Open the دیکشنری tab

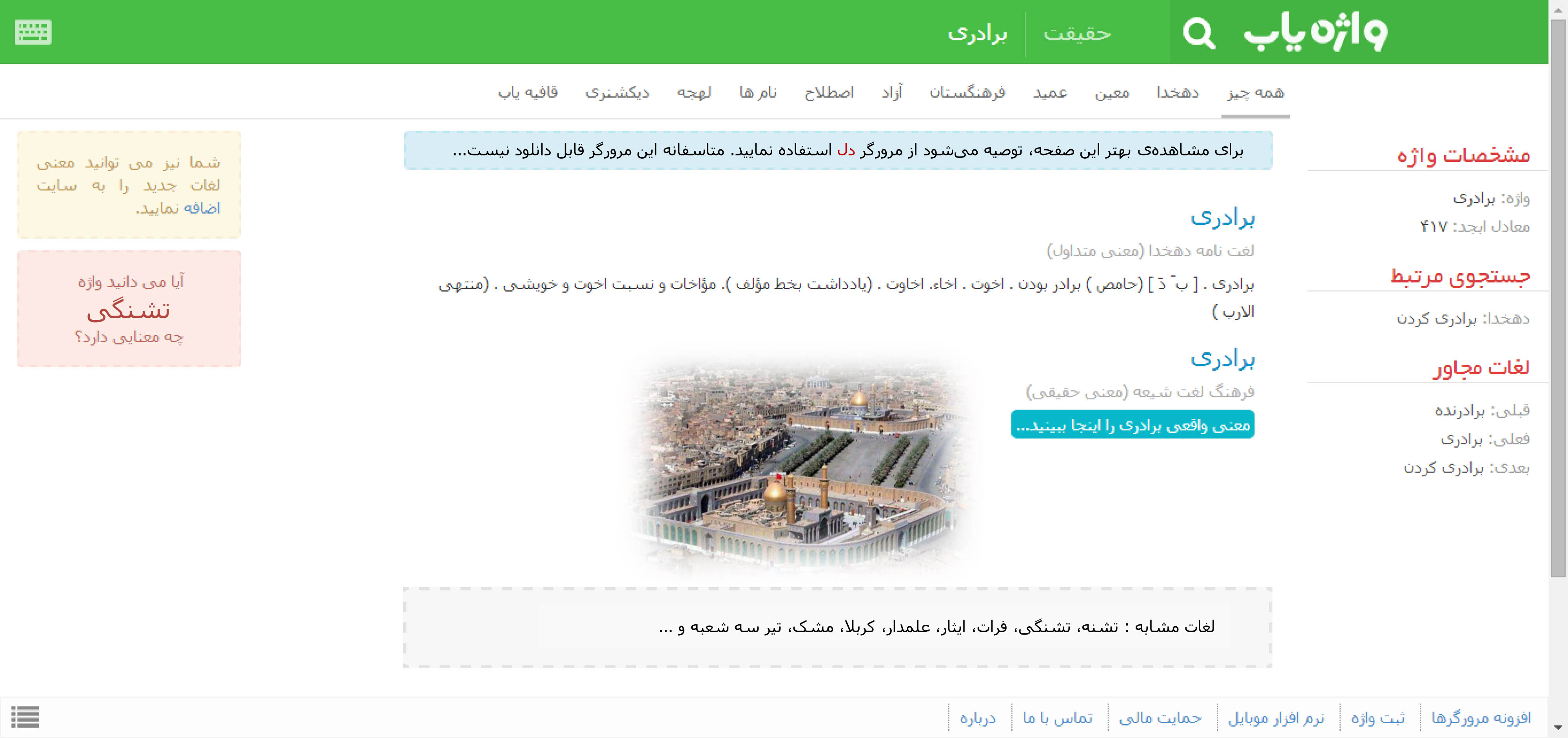(617, 92)
